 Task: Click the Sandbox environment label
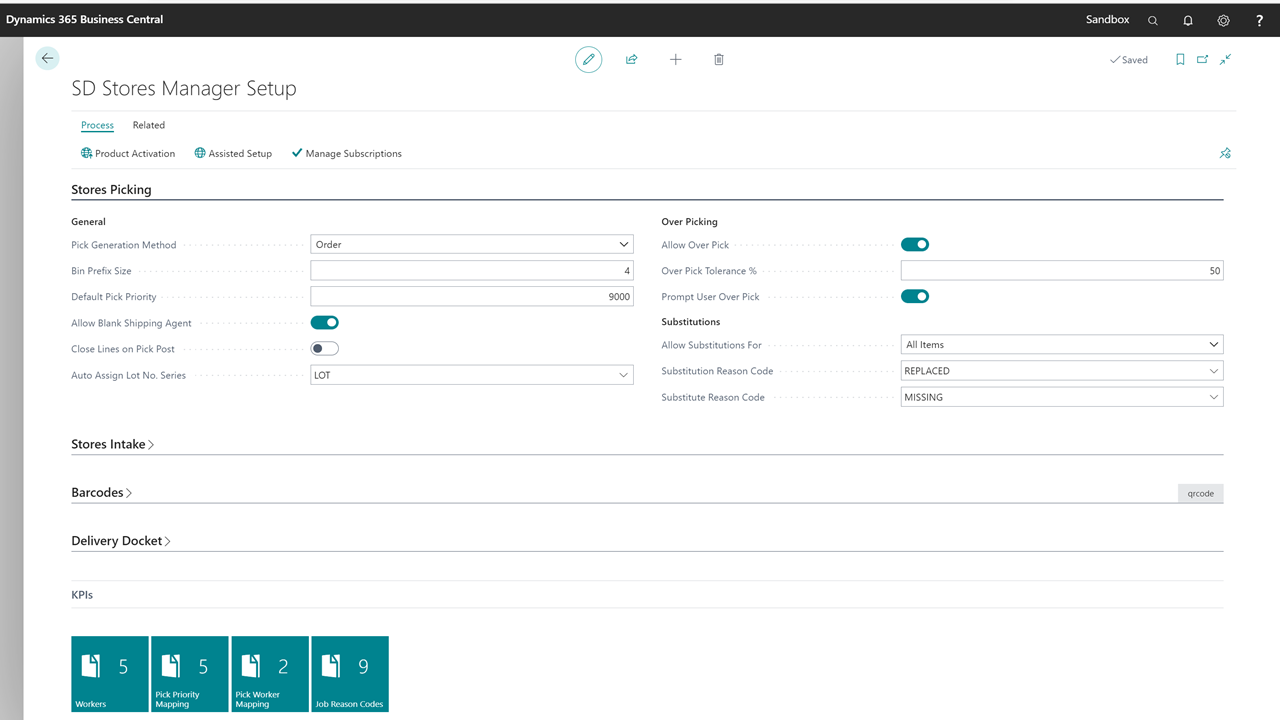1108,19
